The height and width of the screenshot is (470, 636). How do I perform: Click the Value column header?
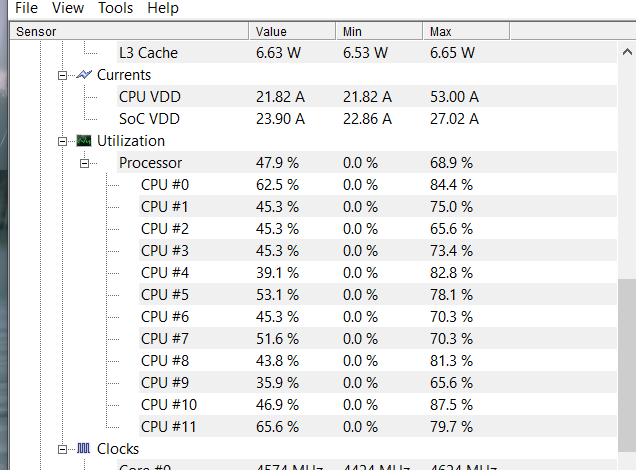[x=290, y=32]
